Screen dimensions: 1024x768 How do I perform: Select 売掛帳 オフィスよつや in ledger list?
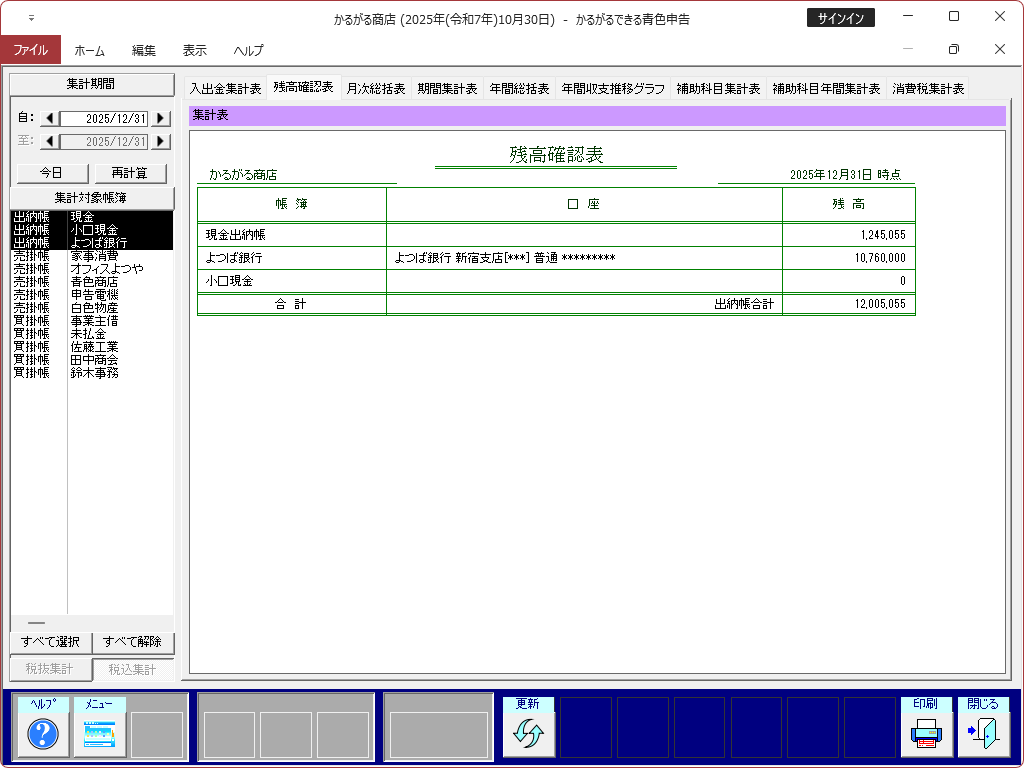tap(92, 268)
